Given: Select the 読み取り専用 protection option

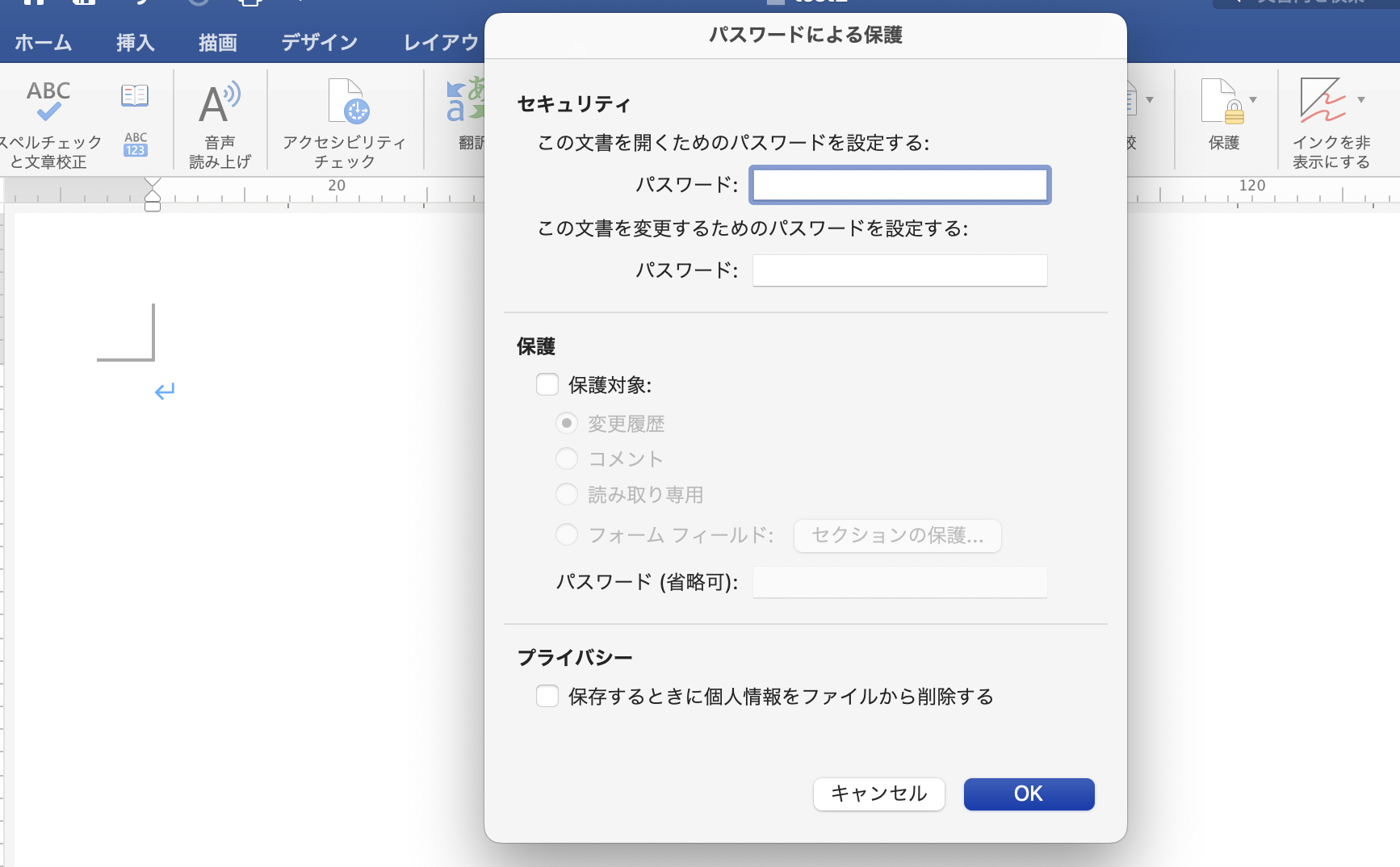Looking at the screenshot, I should pyautogui.click(x=567, y=493).
